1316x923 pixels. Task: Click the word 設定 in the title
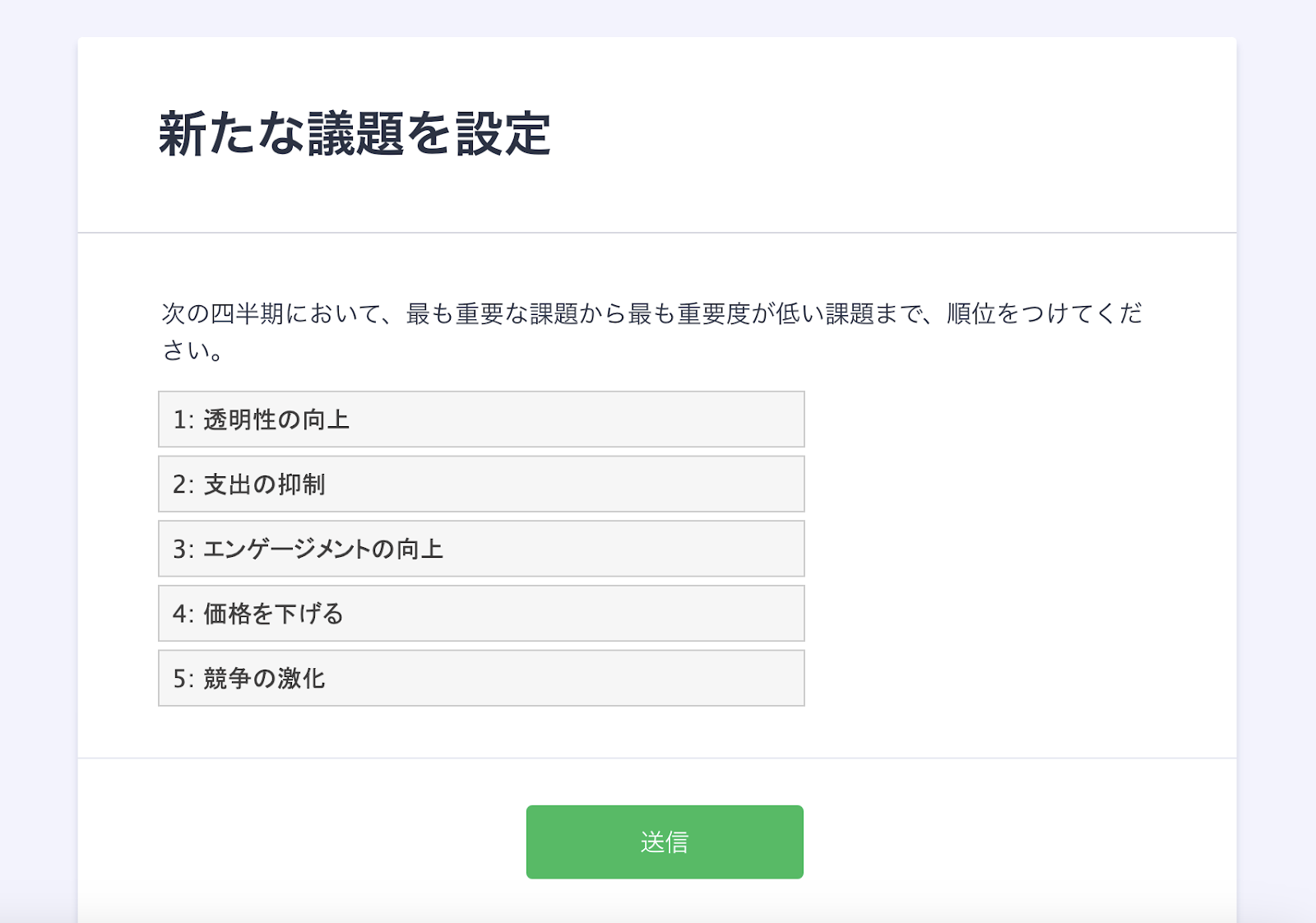click(503, 134)
